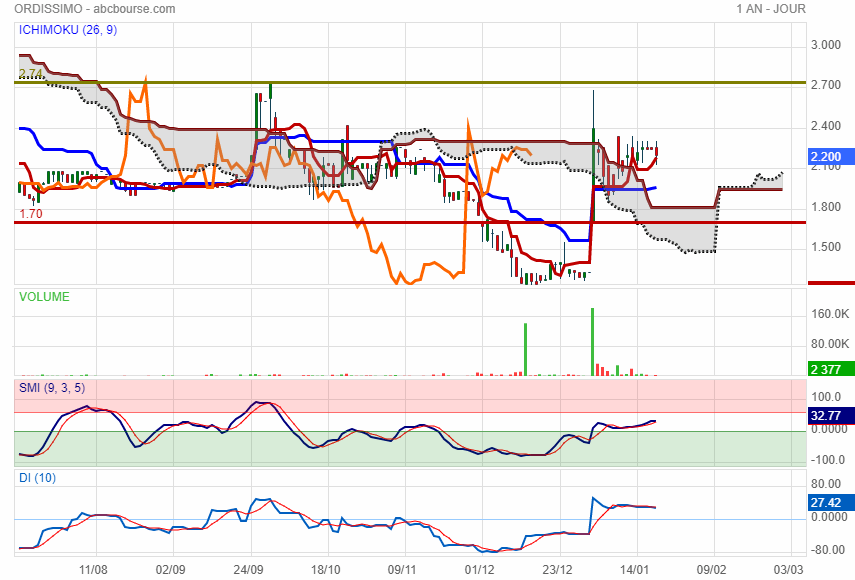Image resolution: width=855 pixels, height=580 pixels.
Task: Click the 01/12 date on the time axis
Action: point(479,570)
